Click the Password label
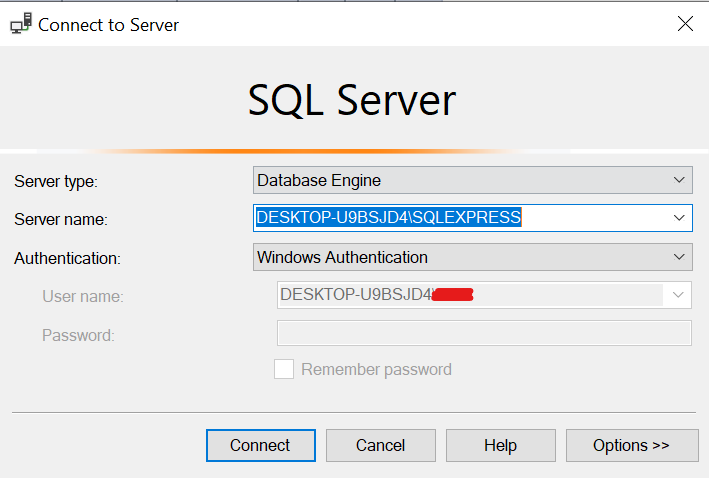The image size is (709, 478). (78, 335)
